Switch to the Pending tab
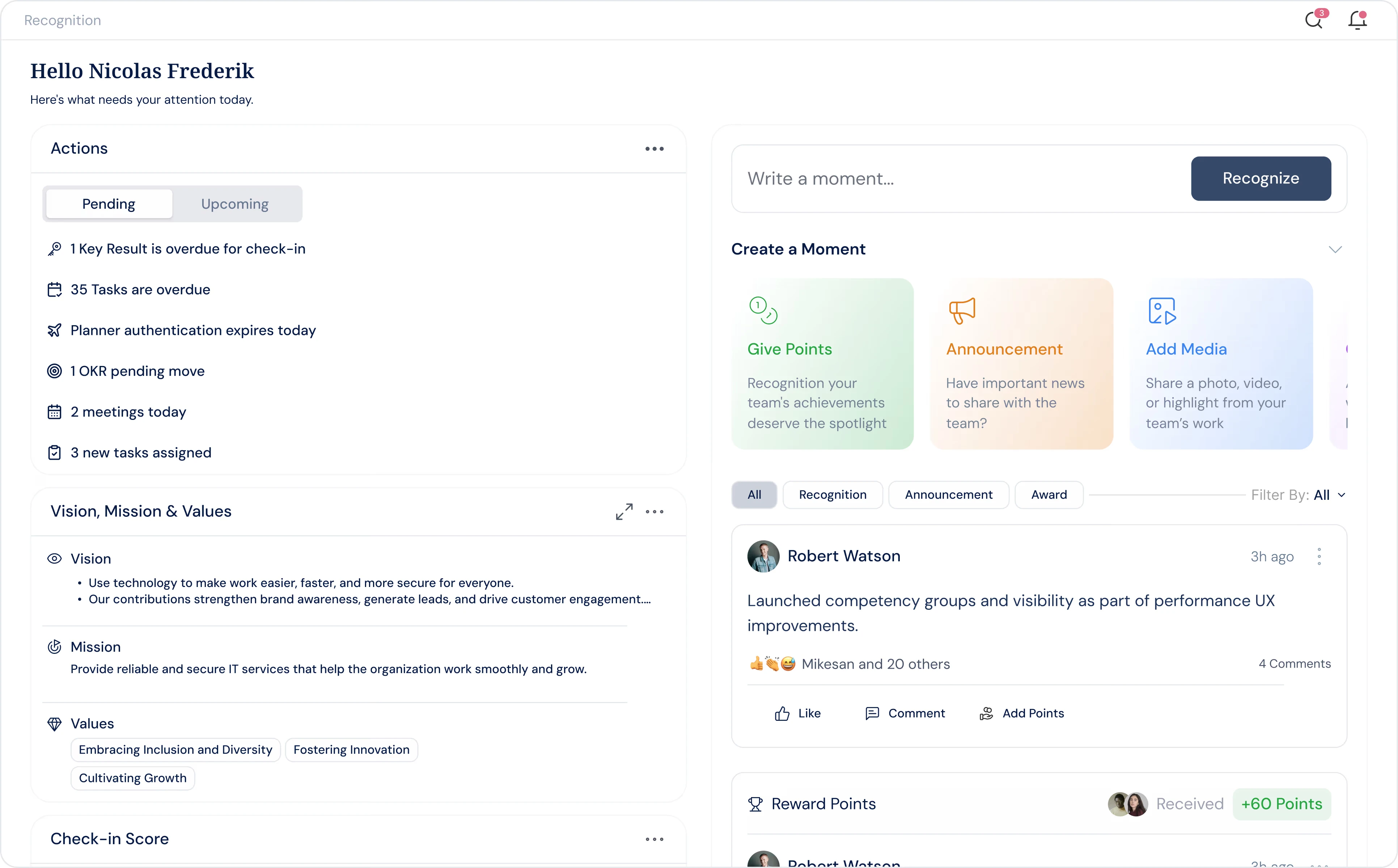The width and height of the screenshot is (1398, 868). [x=109, y=204]
